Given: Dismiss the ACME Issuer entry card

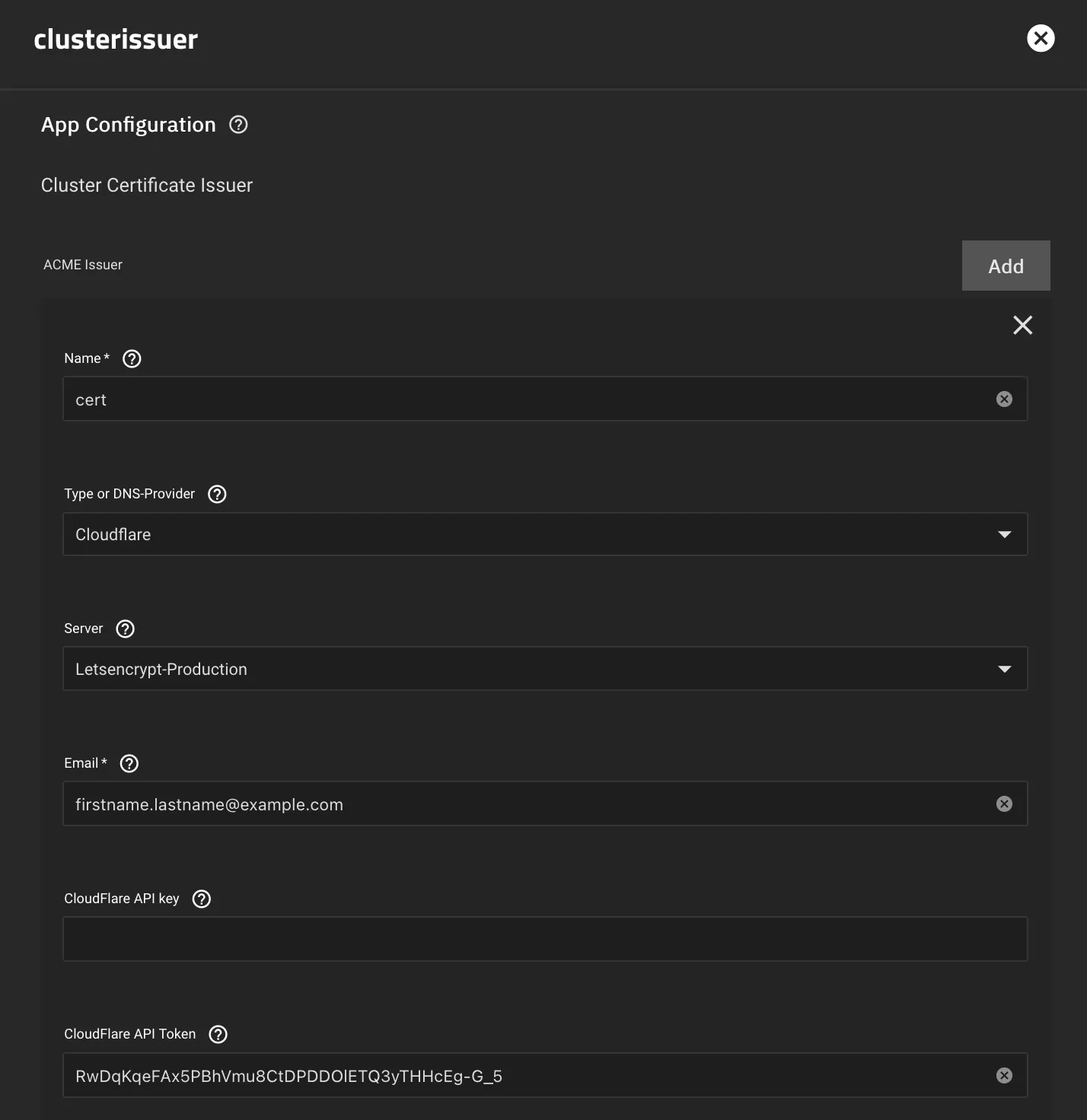Looking at the screenshot, I should [x=1022, y=325].
